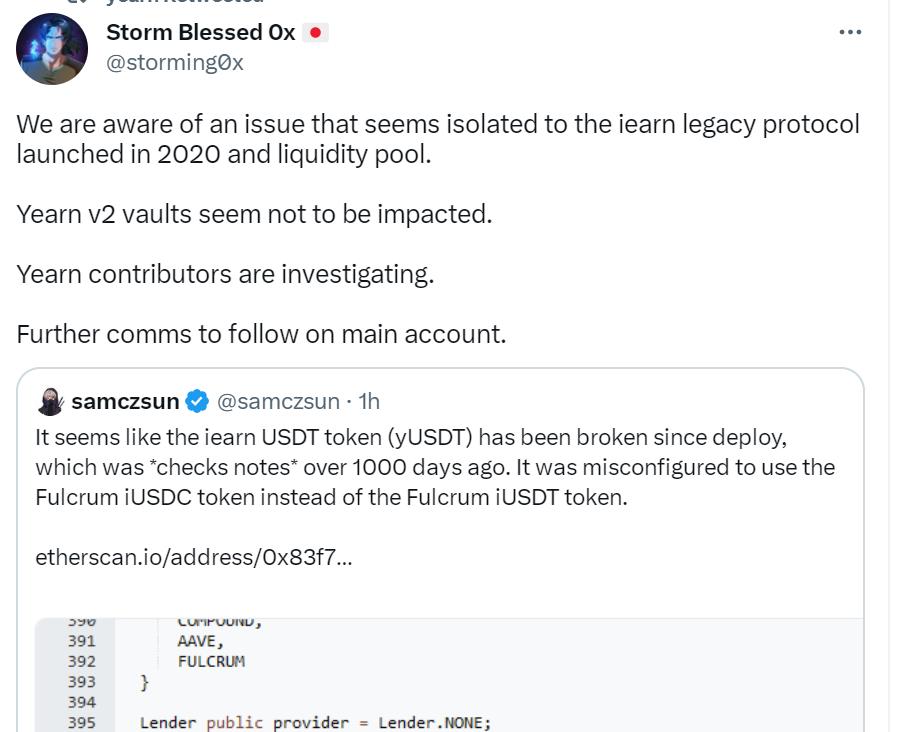Viewport: 903px width, 732px height.
Task: Click the red dot badge beside Storm Blessed 0x
Action: (x=316, y=33)
